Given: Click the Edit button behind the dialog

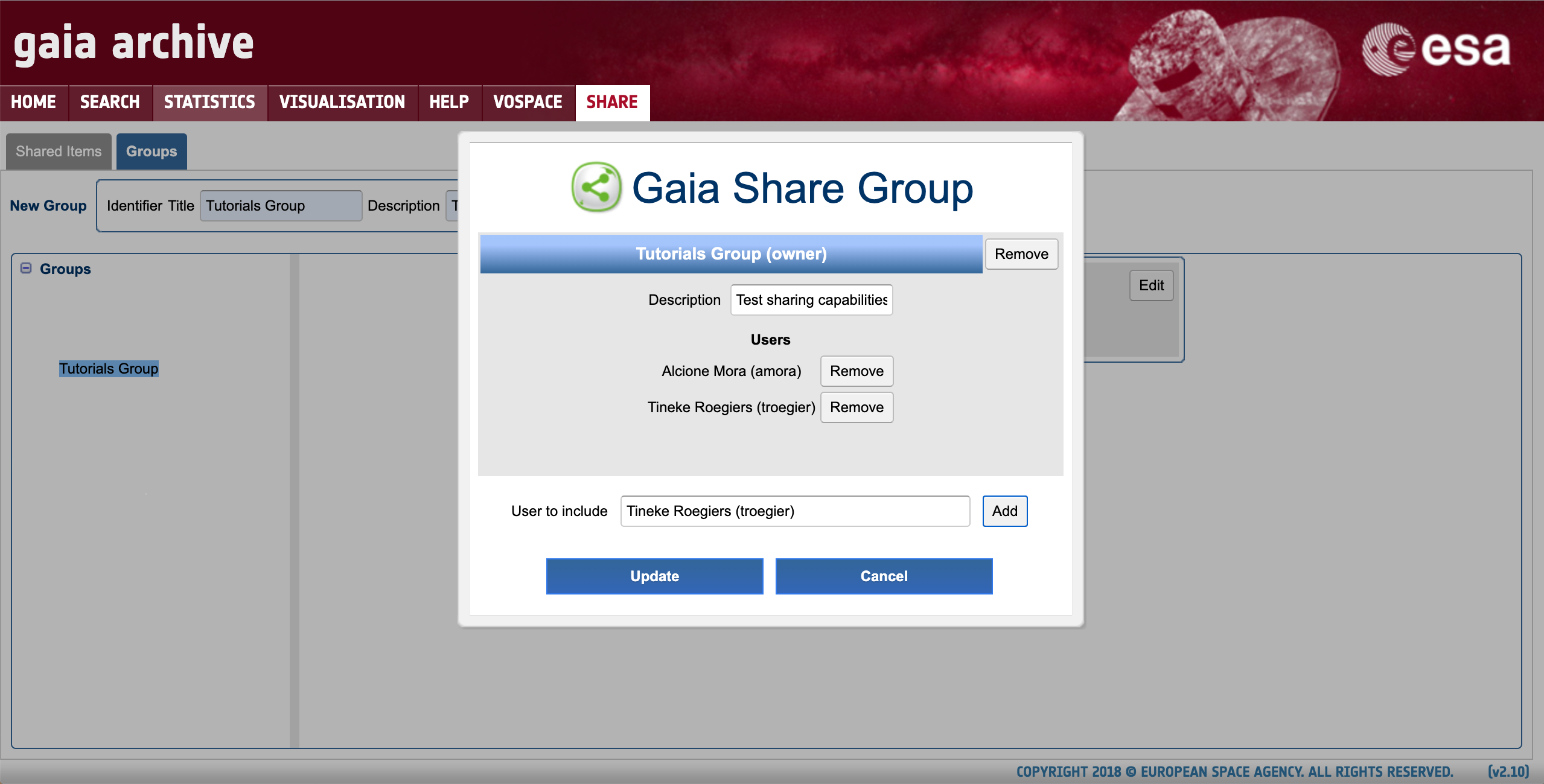Looking at the screenshot, I should pyautogui.click(x=1151, y=285).
